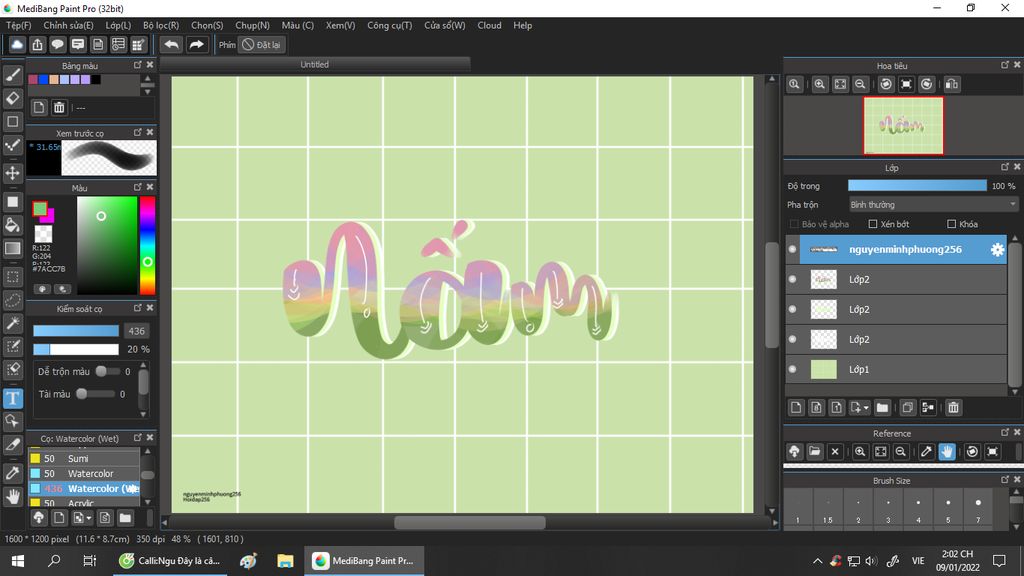Image resolution: width=1024 pixels, height=576 pixels.
Task: Choose brush size 1.5 preset
Action: coord(827,507)
